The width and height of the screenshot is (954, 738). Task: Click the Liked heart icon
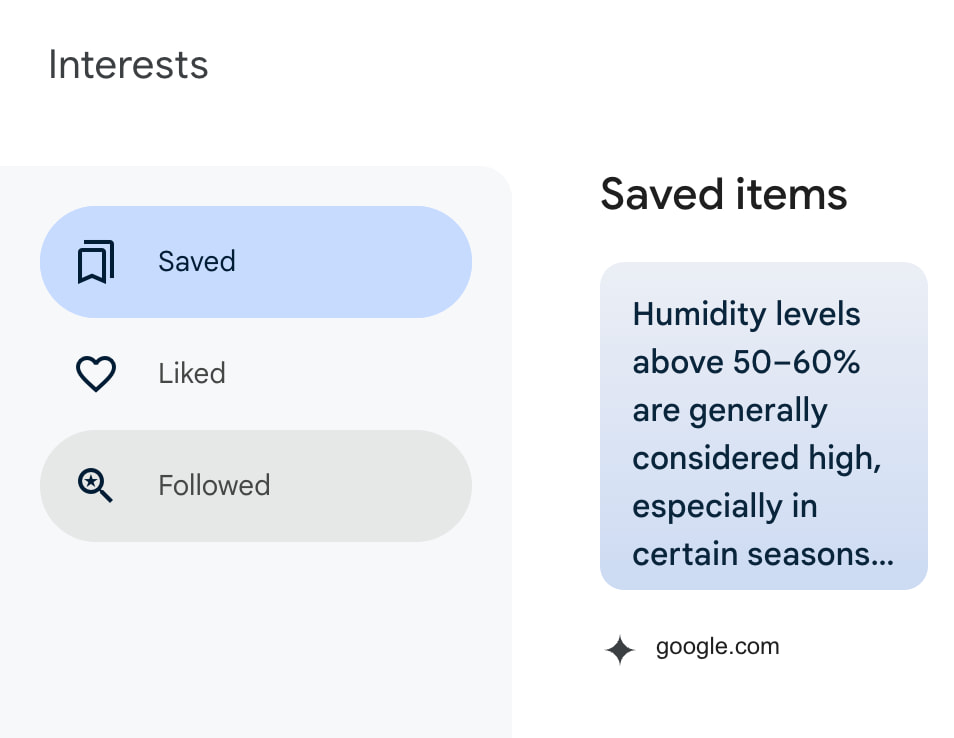click(x=96, y=374)
